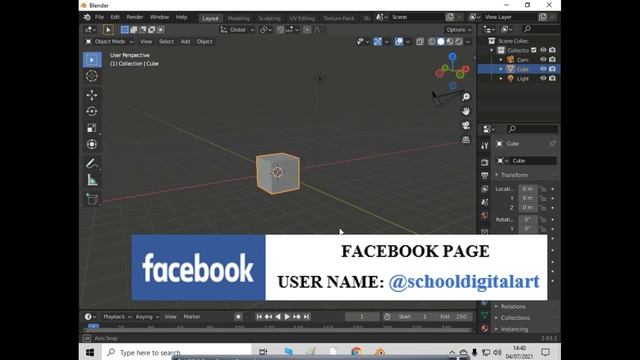640x360 pixels.
Task: Open the World properties tab
Action: click(484, 216)
